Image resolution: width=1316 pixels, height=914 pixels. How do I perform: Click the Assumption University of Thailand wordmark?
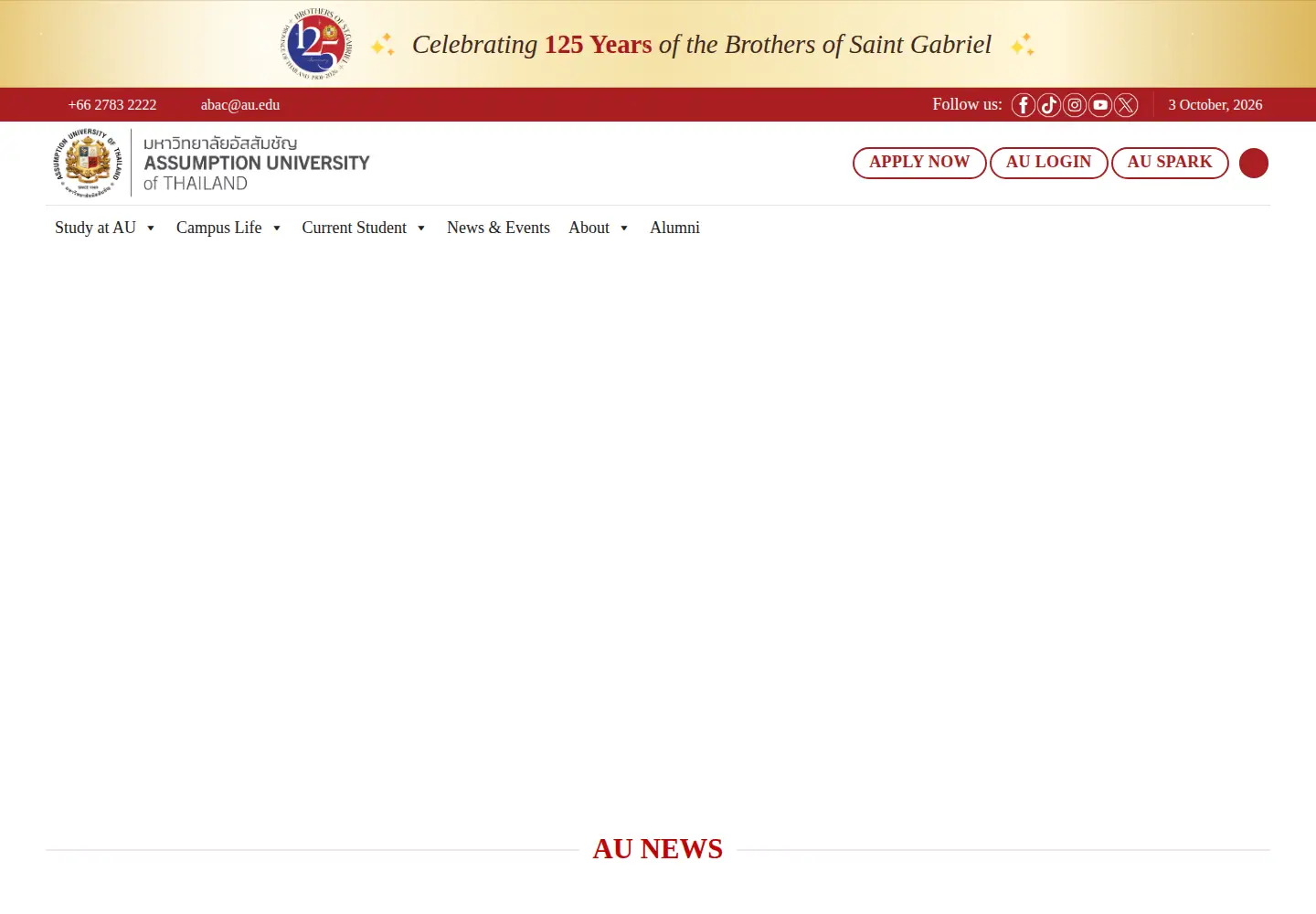(256, 164)
